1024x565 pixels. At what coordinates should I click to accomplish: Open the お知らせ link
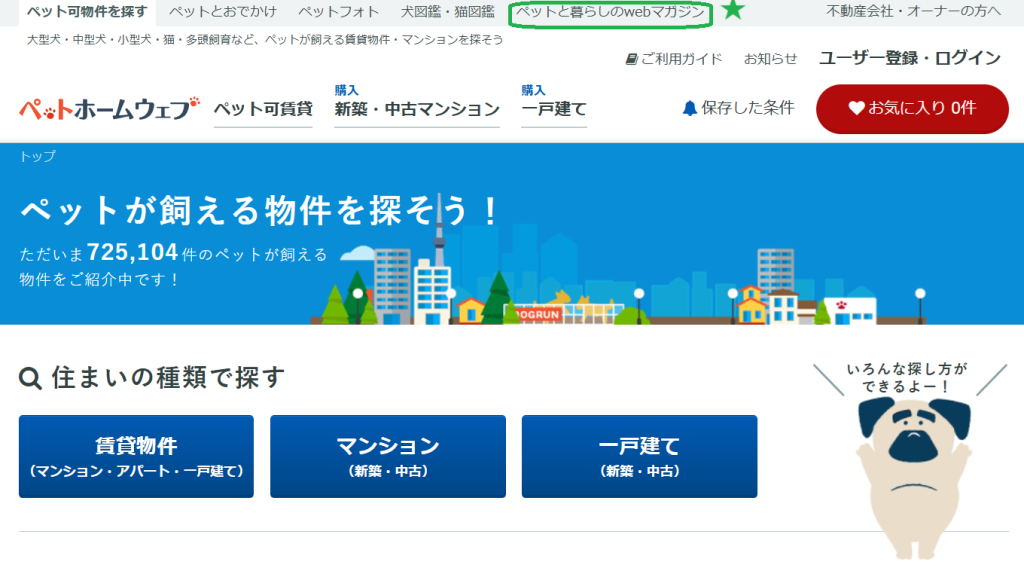(x=770, y=59)
